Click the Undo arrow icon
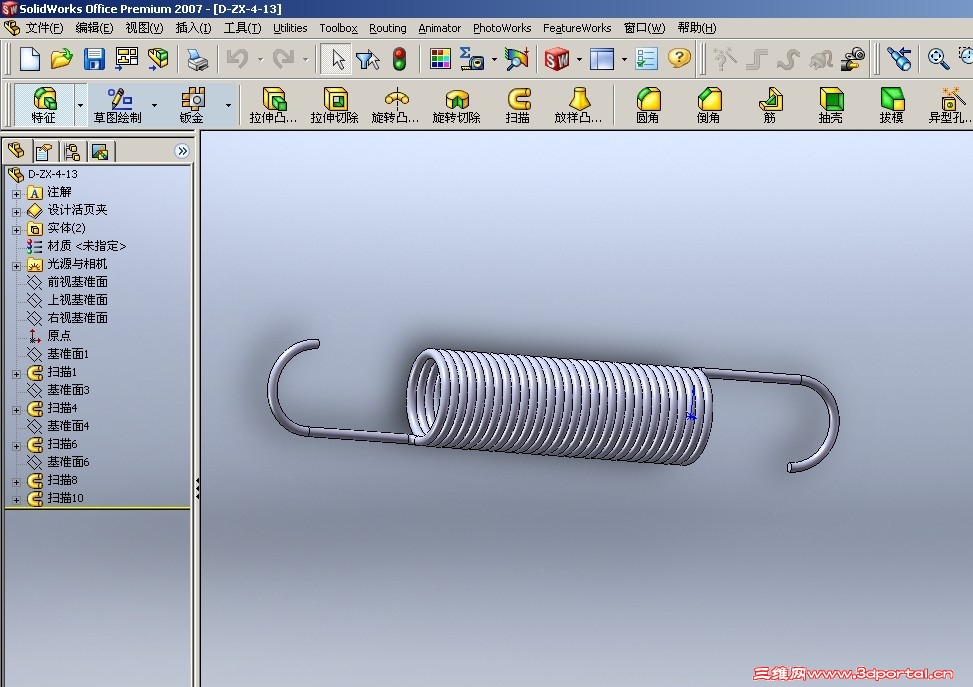Image resolution: width=973 pixels, height=687 pixels. coord(237,60)
